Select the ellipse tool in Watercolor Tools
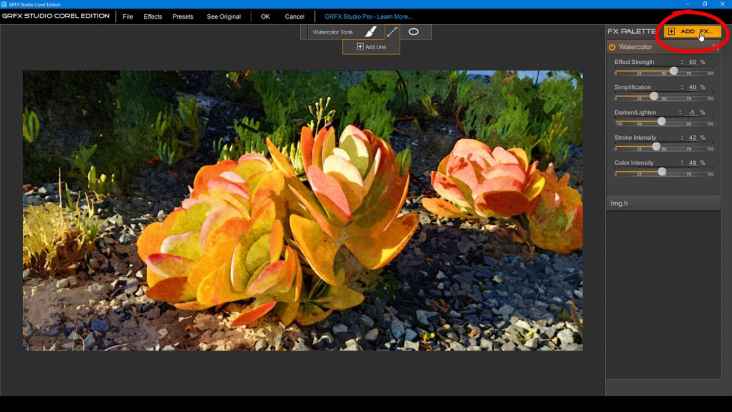The height and width of the screenshot is (412, 732). [x=413, y=32]
